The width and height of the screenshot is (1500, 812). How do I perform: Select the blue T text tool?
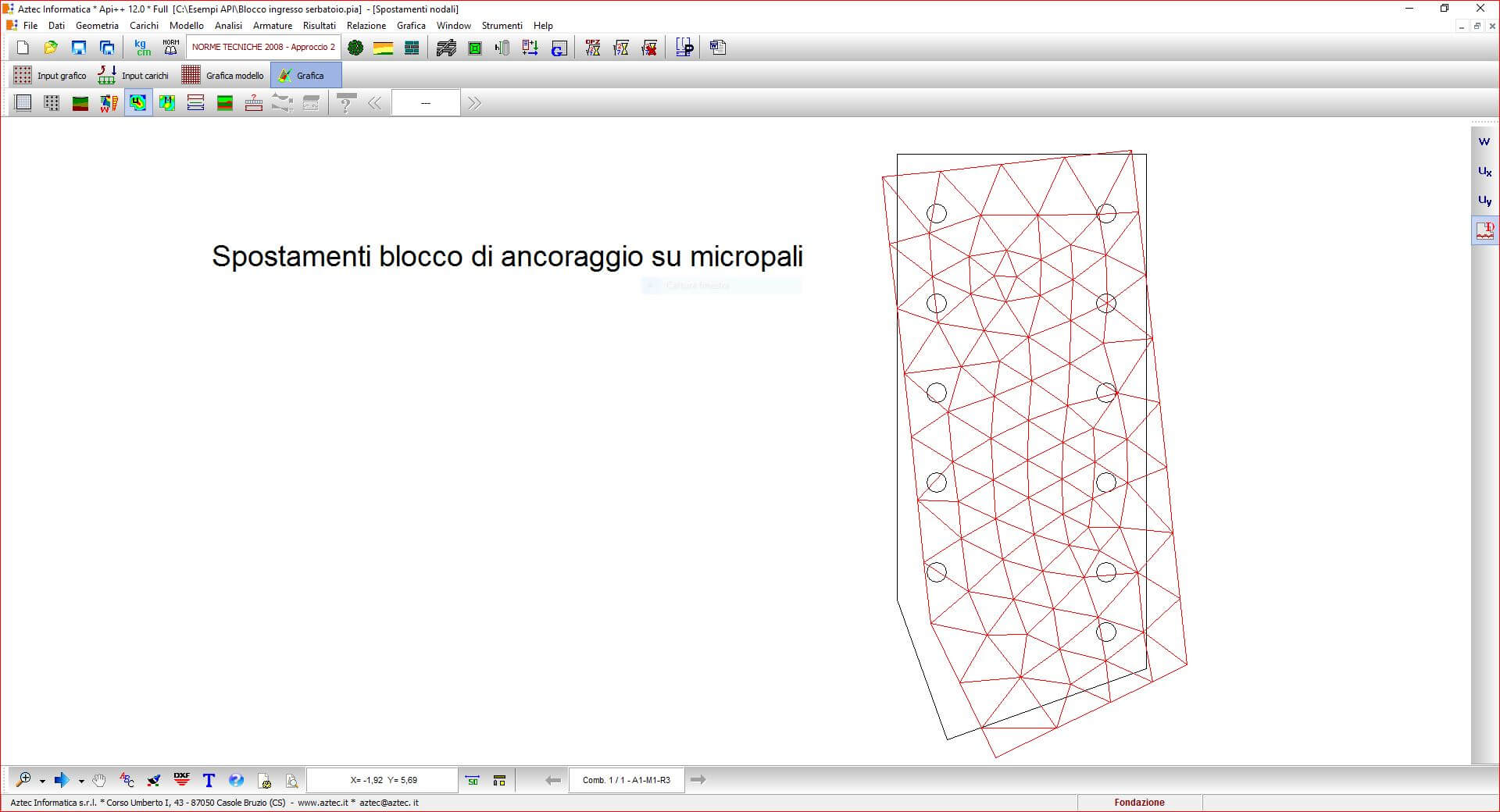(209, 779)
